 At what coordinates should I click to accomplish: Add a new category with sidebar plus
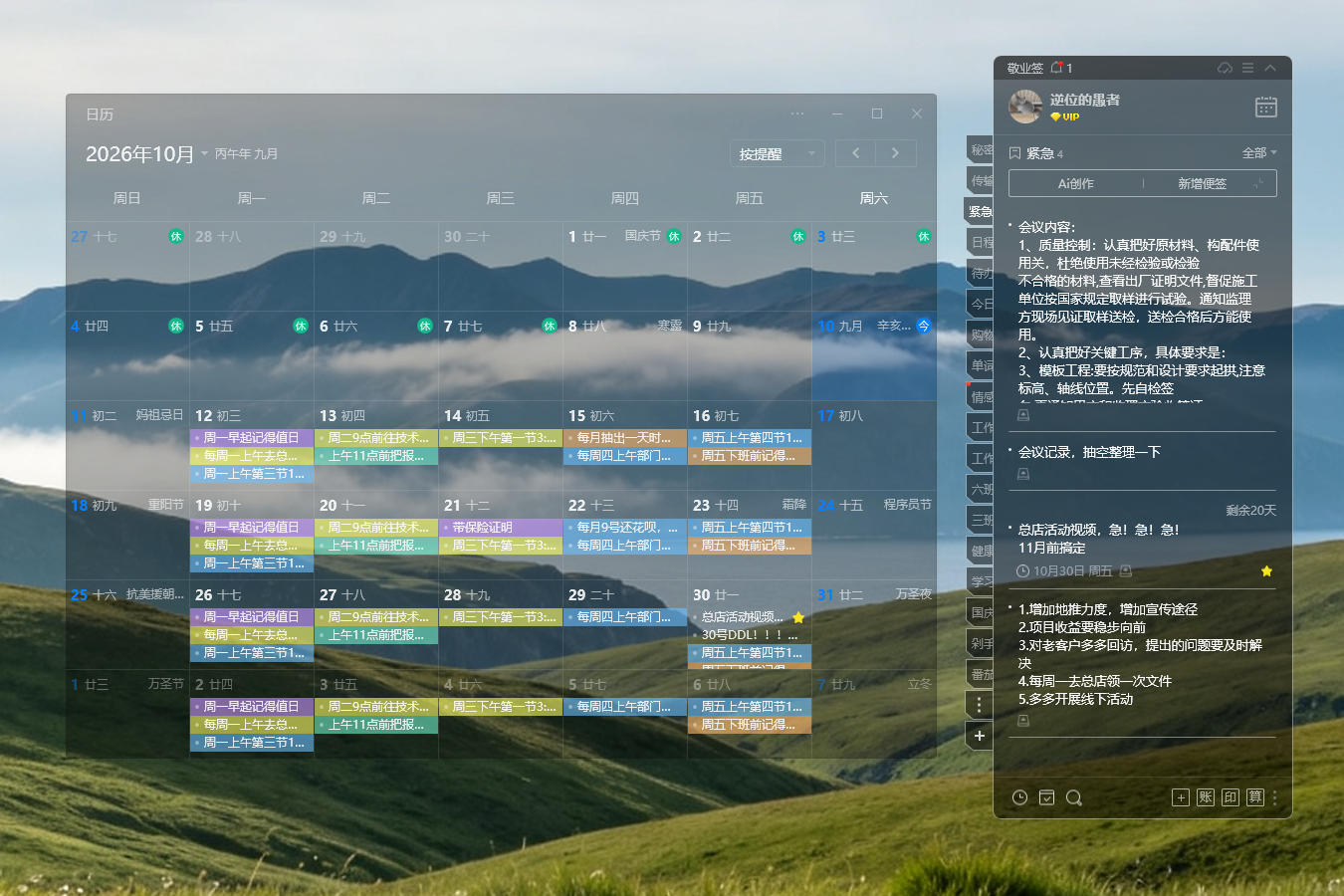pyautogui.click(x=980, y=736)
